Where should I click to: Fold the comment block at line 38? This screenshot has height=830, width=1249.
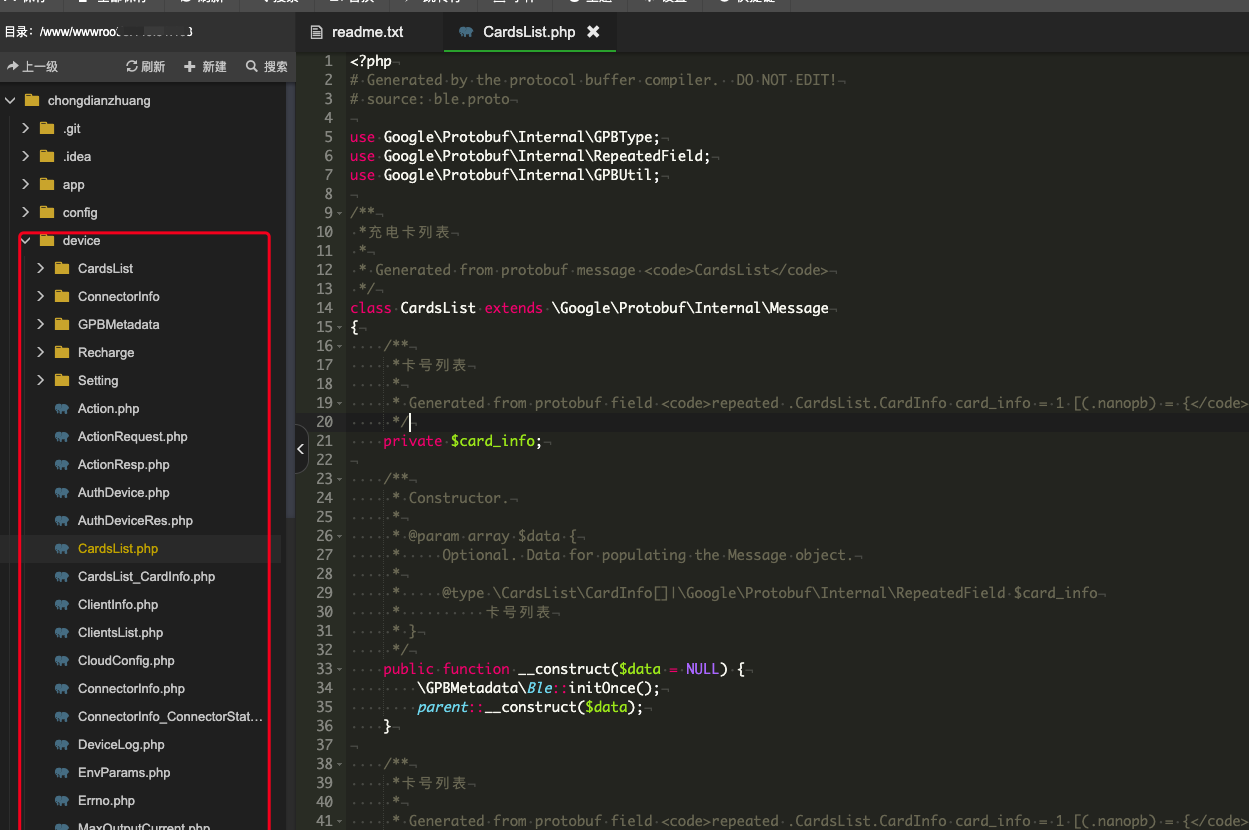click(x=340, y=764)
